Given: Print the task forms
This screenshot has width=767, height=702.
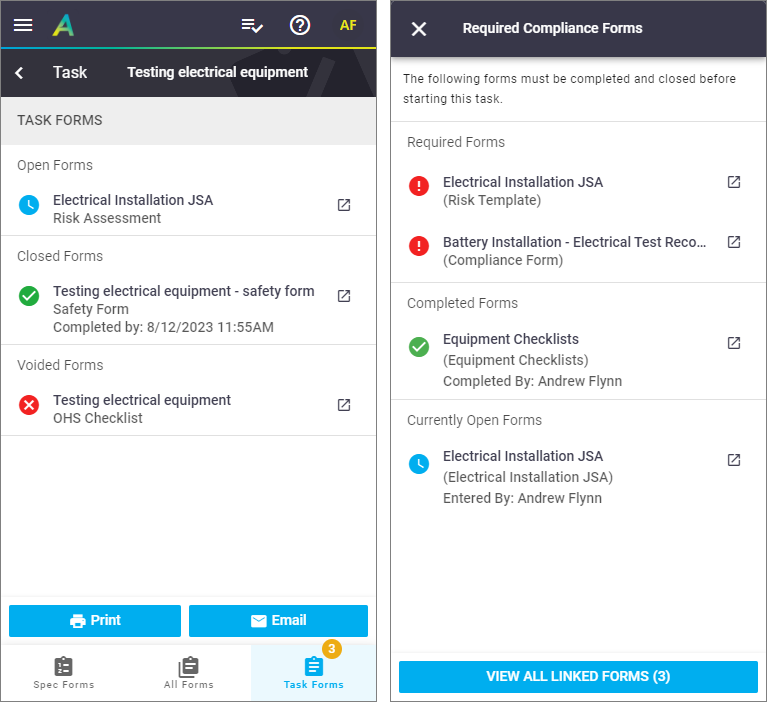Looking at the screenshot, I should (95, 621).
